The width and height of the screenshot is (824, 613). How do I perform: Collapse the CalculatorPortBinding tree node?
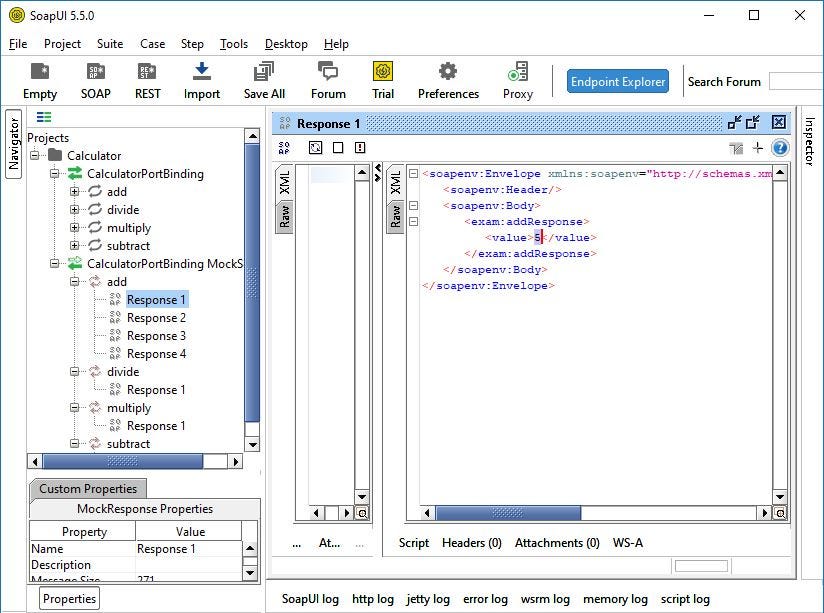tap(57, 173)
